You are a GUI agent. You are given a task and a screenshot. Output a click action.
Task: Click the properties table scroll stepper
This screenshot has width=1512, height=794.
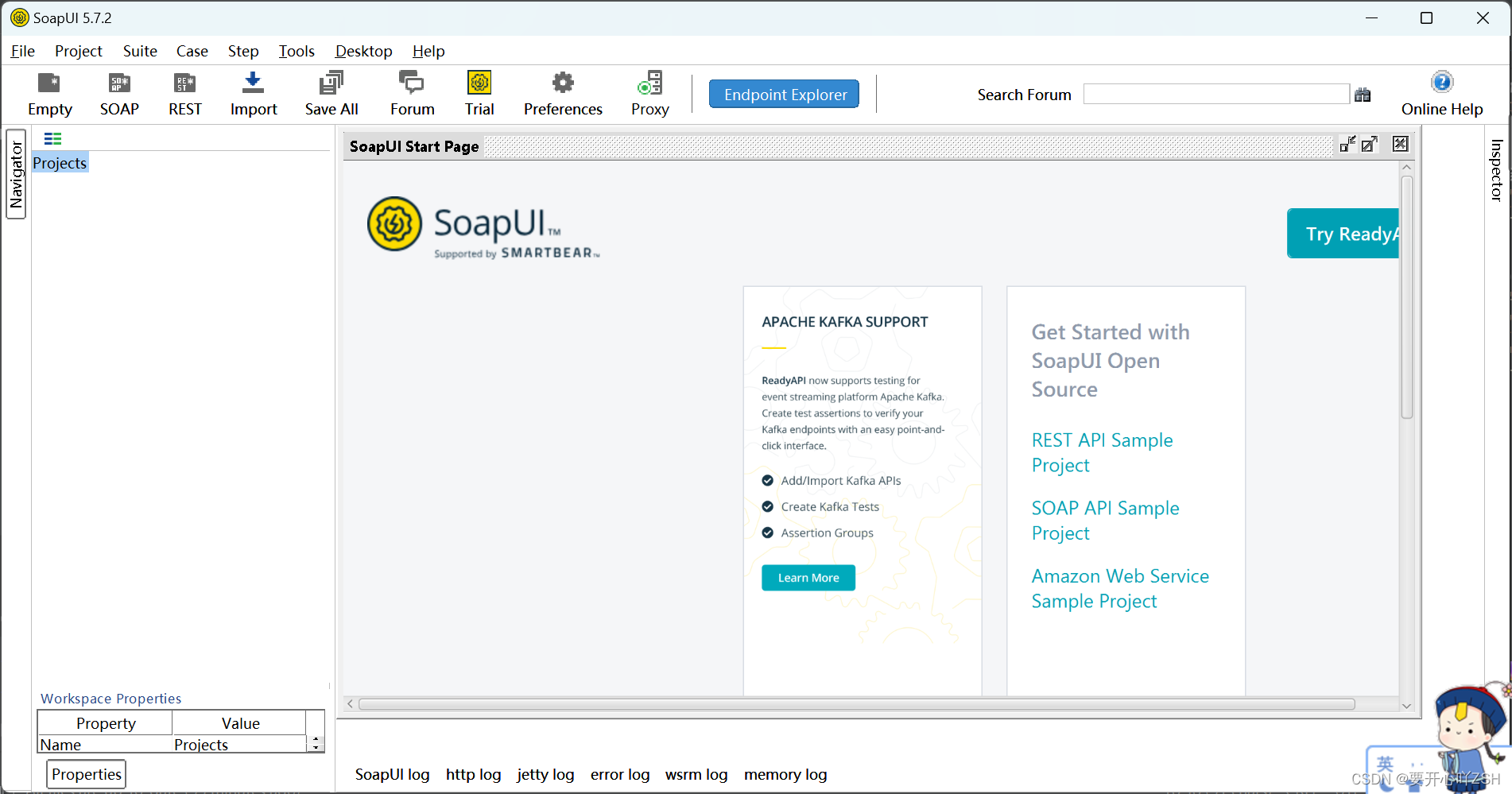click(x=316, y=744)
